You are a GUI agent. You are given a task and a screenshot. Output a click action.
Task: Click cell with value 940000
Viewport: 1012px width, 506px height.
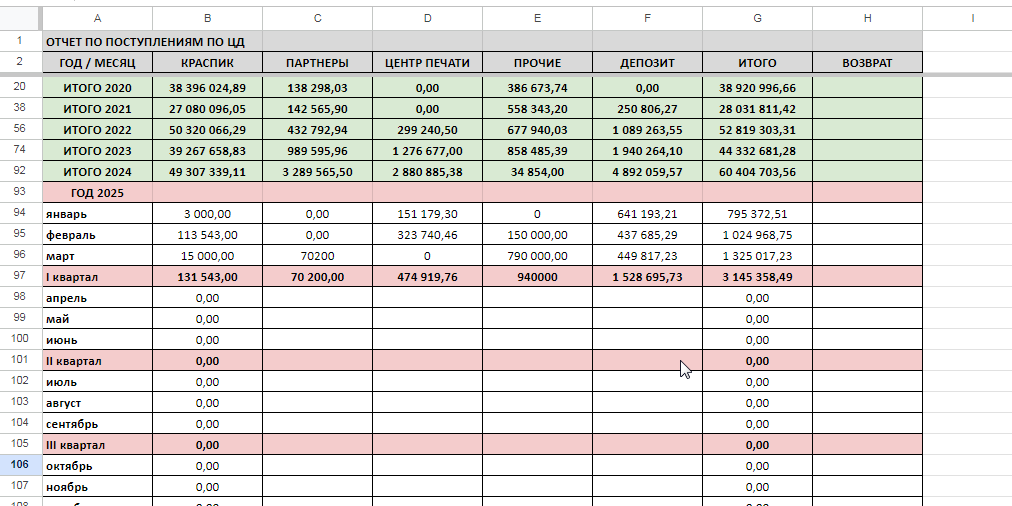(x=538, y=277)
